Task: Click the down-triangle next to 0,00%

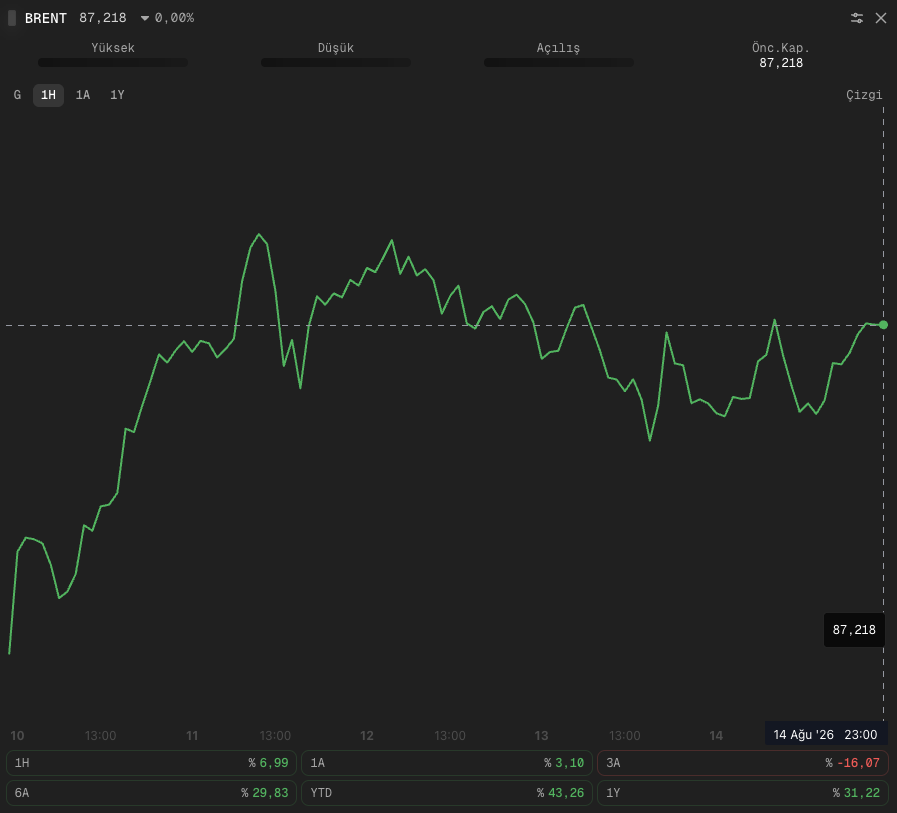Action: (145, 18)
